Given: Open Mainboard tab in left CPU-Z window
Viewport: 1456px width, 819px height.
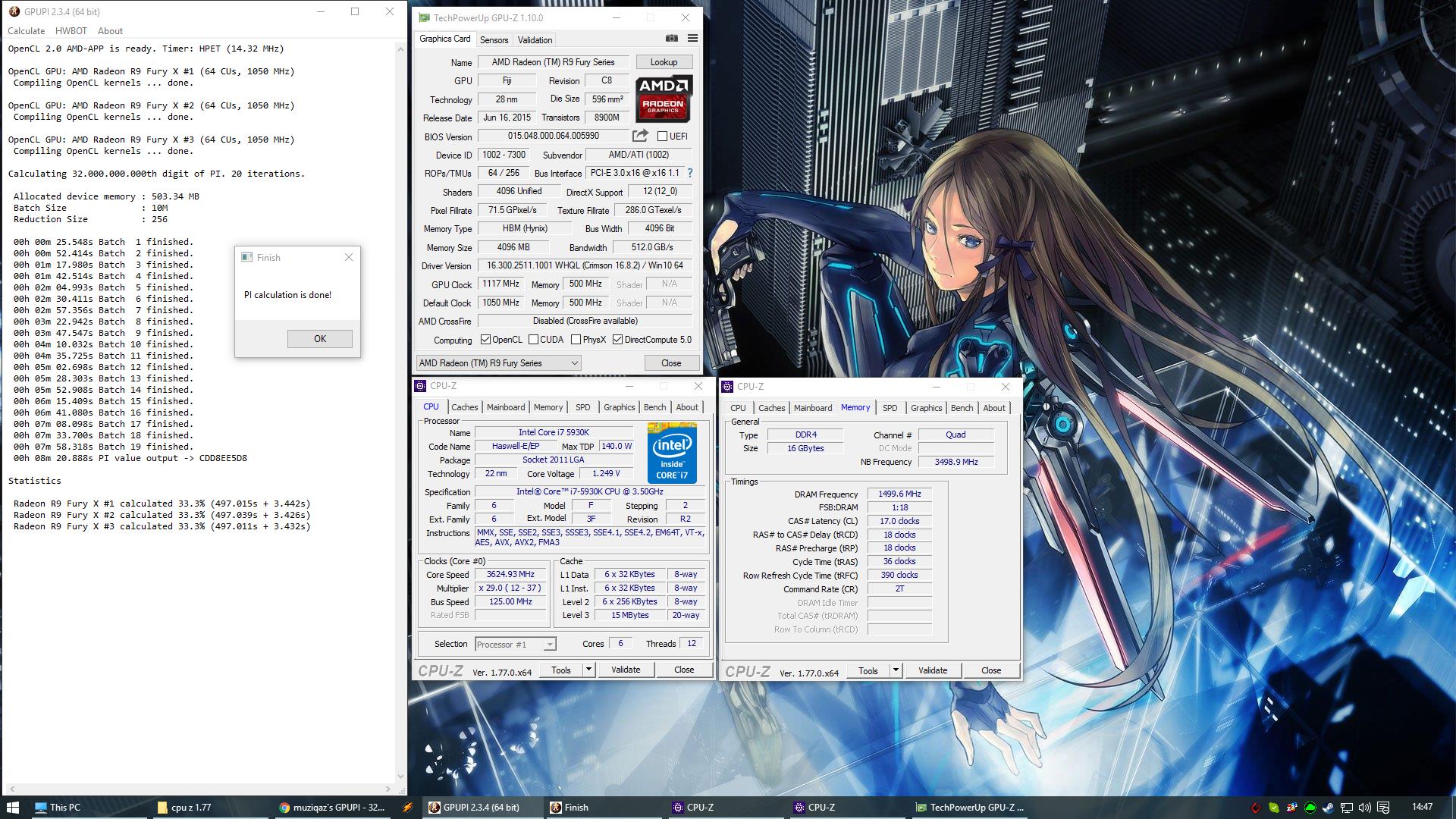Looking at the screenshot, I should (506, 407).
